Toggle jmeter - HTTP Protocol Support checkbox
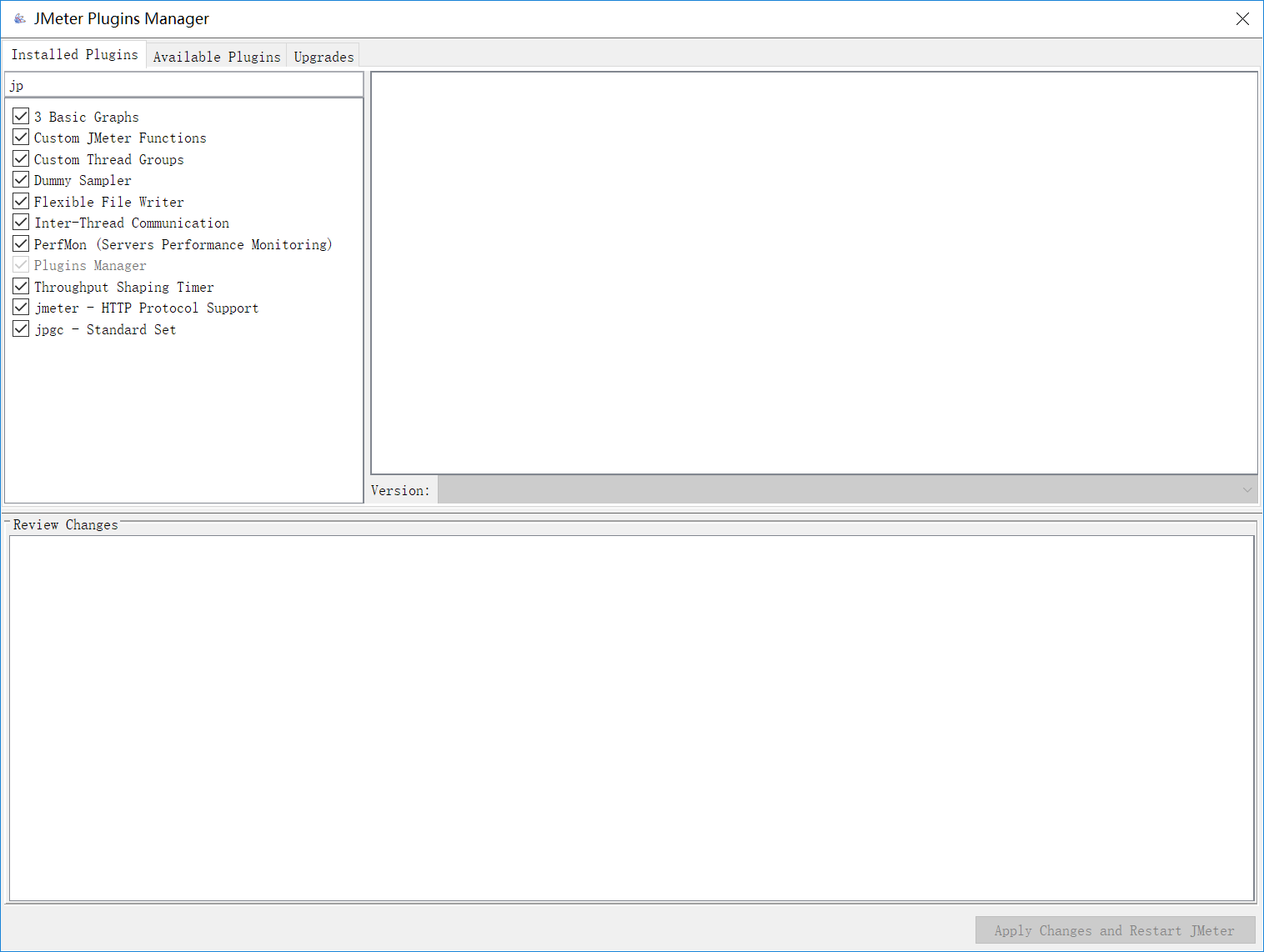Image resolution: width=1264 pixels, height=952 pixels. 21,308
